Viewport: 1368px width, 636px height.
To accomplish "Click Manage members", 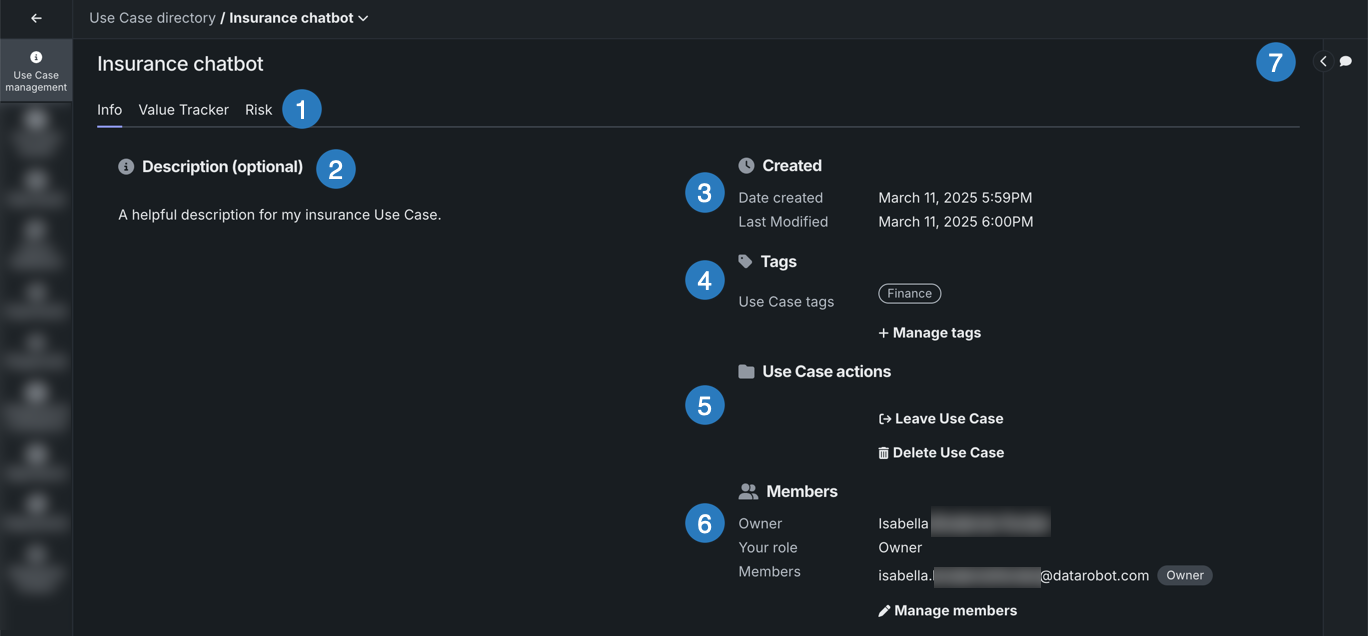I will [x=947, y=611].
